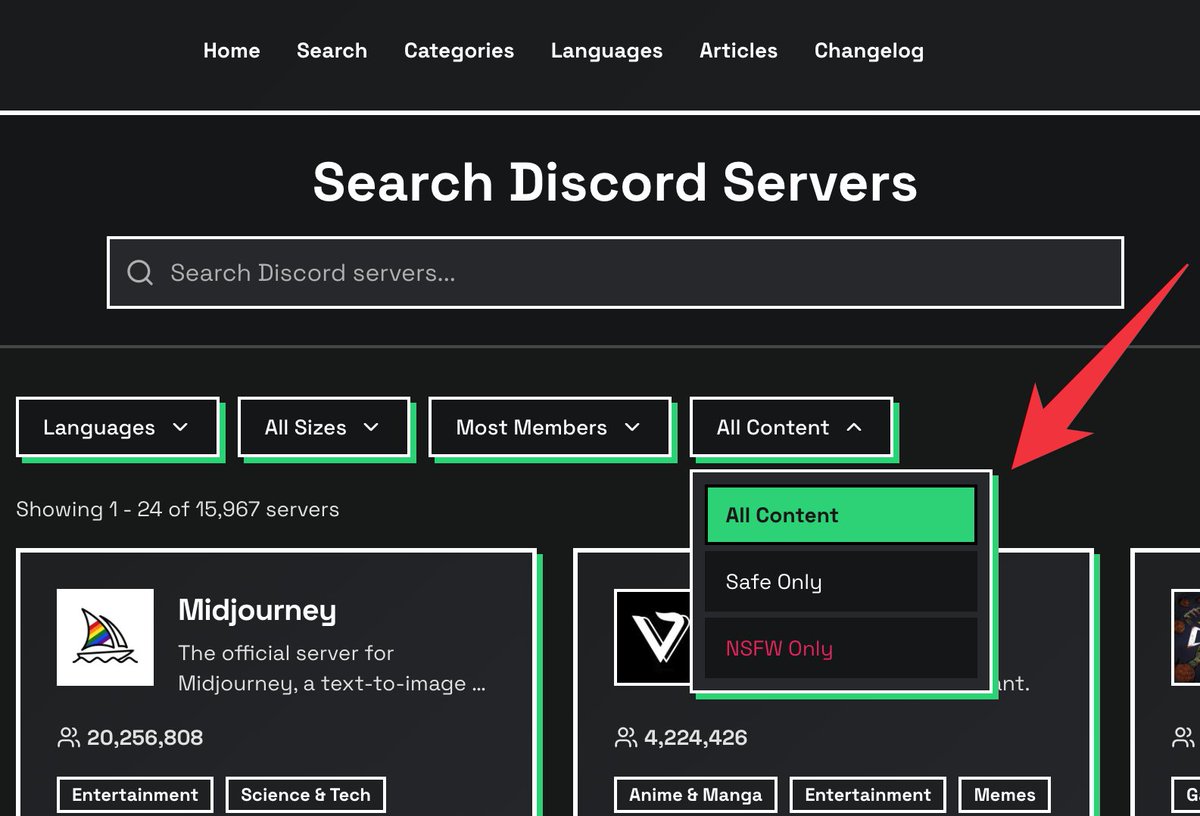Expand the Languages filter dropdown
1200x816 pixels.
pos(117,427)
